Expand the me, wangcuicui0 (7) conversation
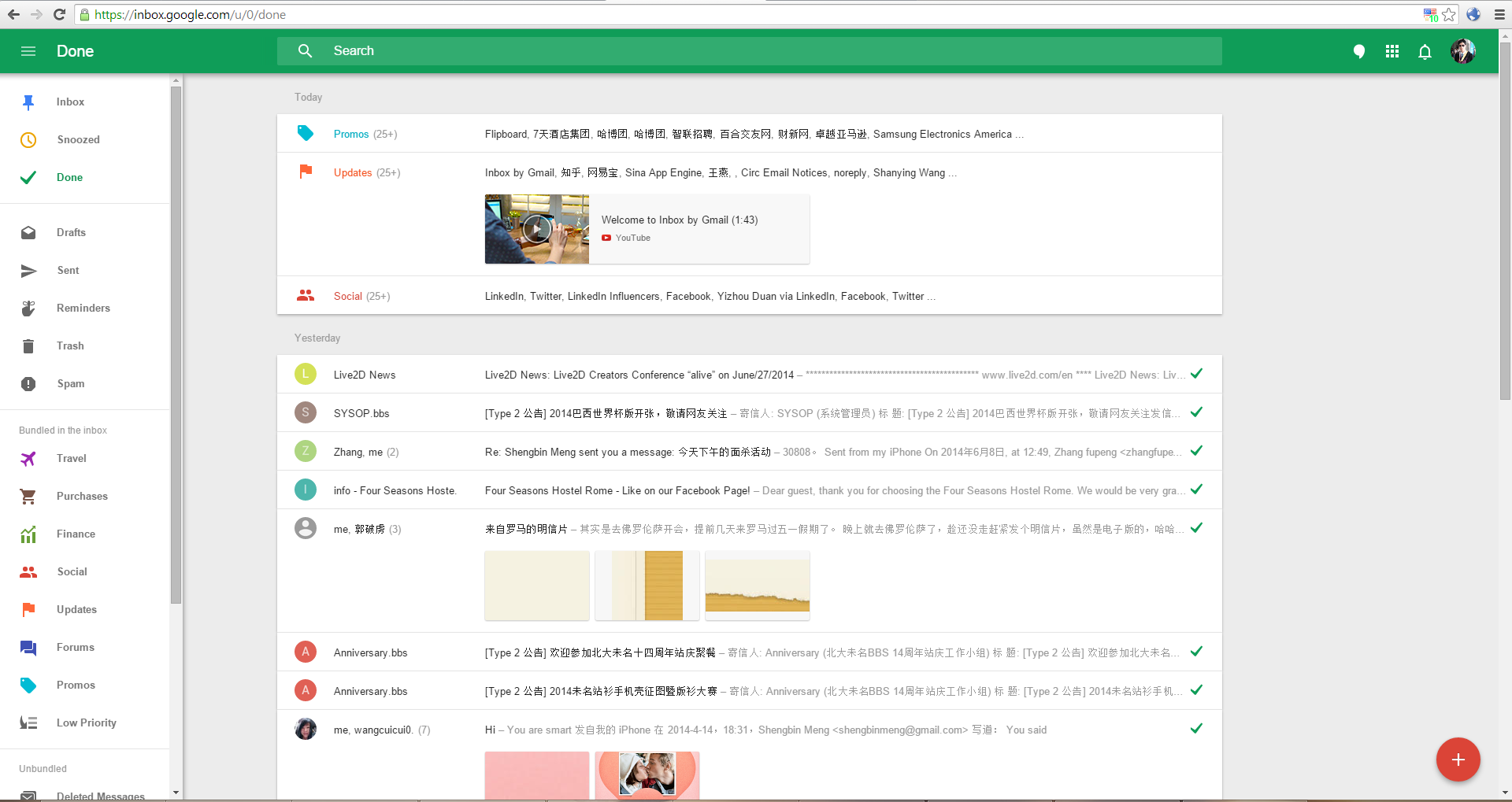Image resolution: width=1512 pixels, height=802 pixels. pos(750,756)
